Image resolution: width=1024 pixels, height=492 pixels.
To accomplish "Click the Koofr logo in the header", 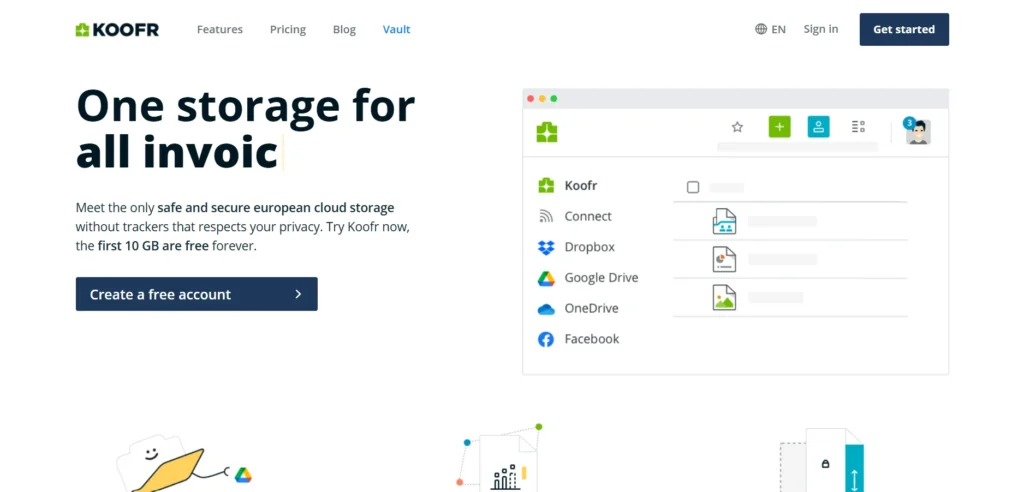I will coord(117,29).
